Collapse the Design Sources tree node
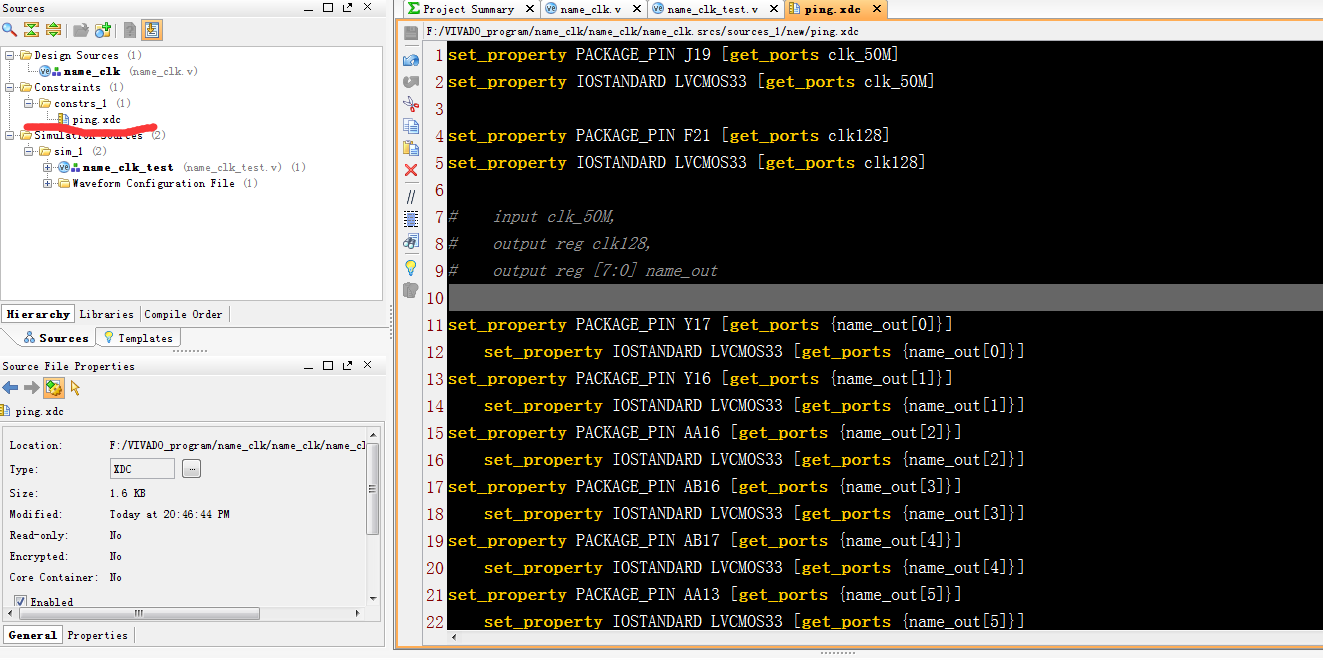The image size is (1323, 660). 10,56
